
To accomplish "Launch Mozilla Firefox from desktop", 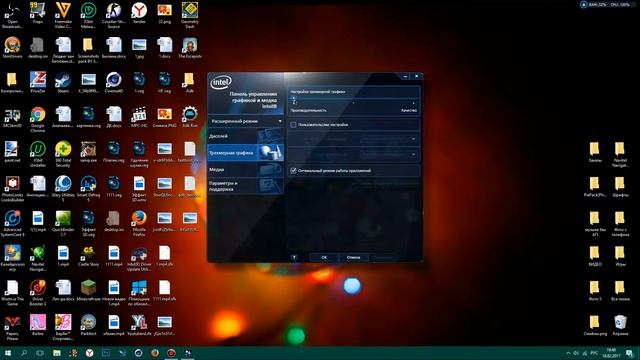I will (139, 223).
